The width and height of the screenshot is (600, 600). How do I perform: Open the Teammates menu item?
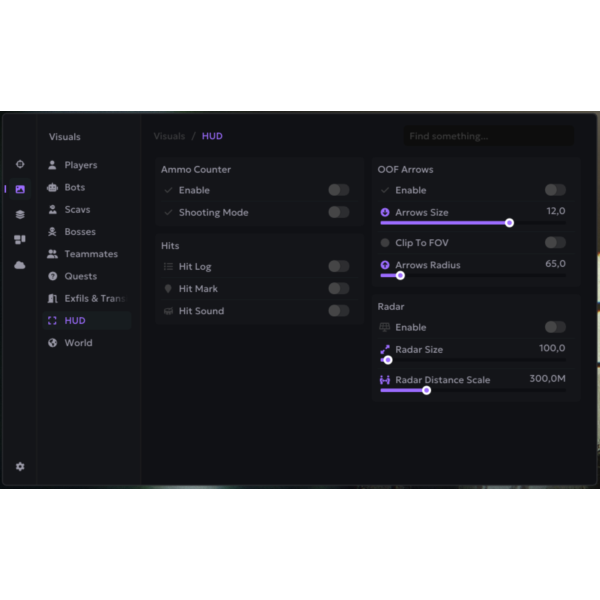click(87, 254)
